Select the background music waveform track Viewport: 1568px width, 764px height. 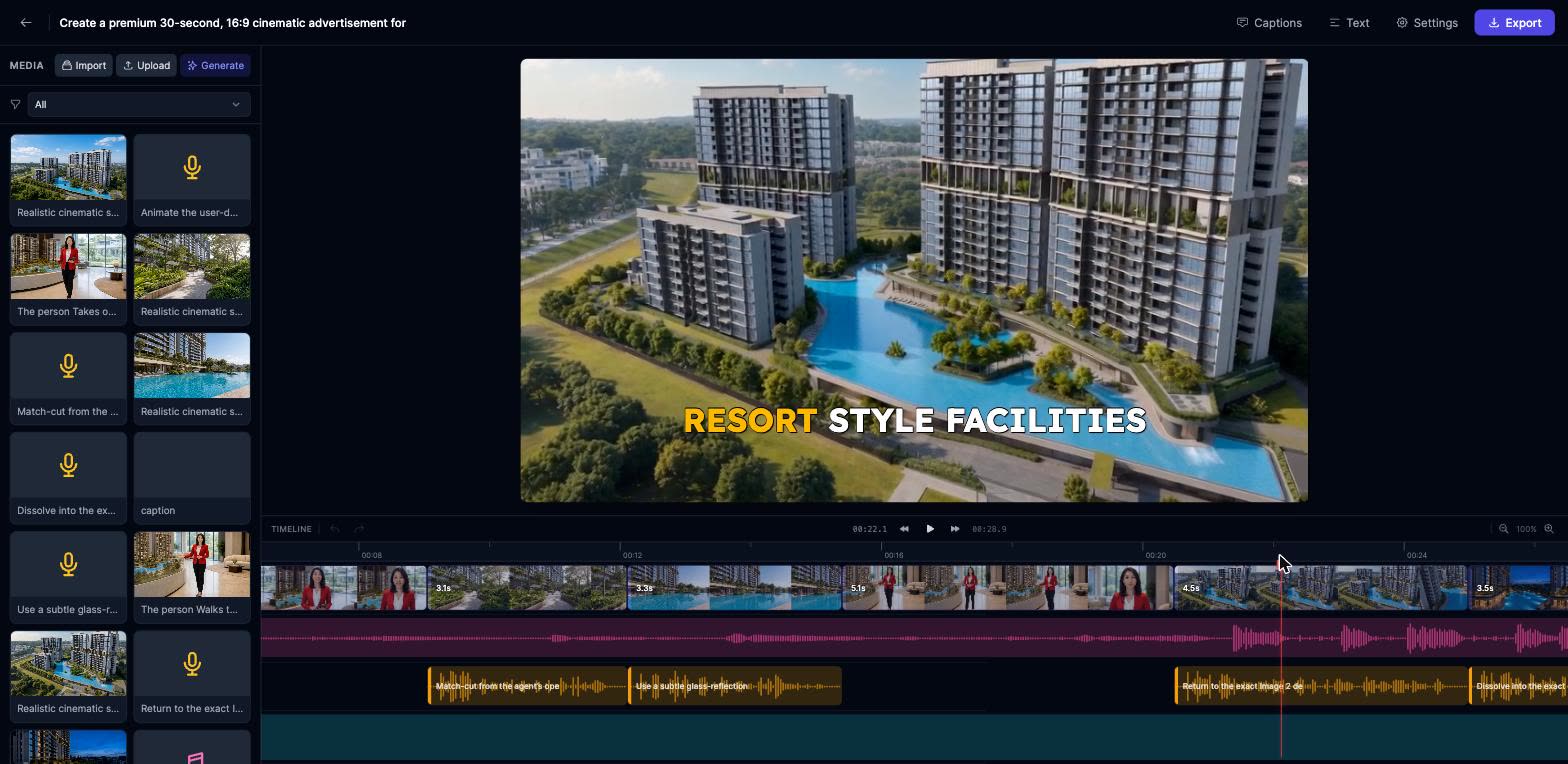pyautogui.click(x=914, y=638)
